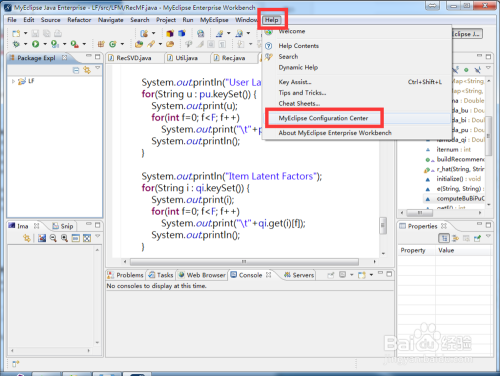Click the Debug bug icon in toolbar
Viewport: 500px width, 376px height.
coord(16,44)
